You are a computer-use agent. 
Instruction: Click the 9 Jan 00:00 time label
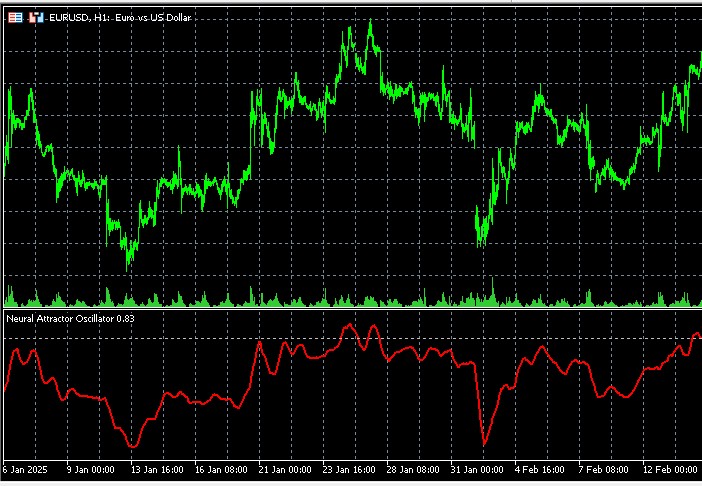tap(90, 469)
